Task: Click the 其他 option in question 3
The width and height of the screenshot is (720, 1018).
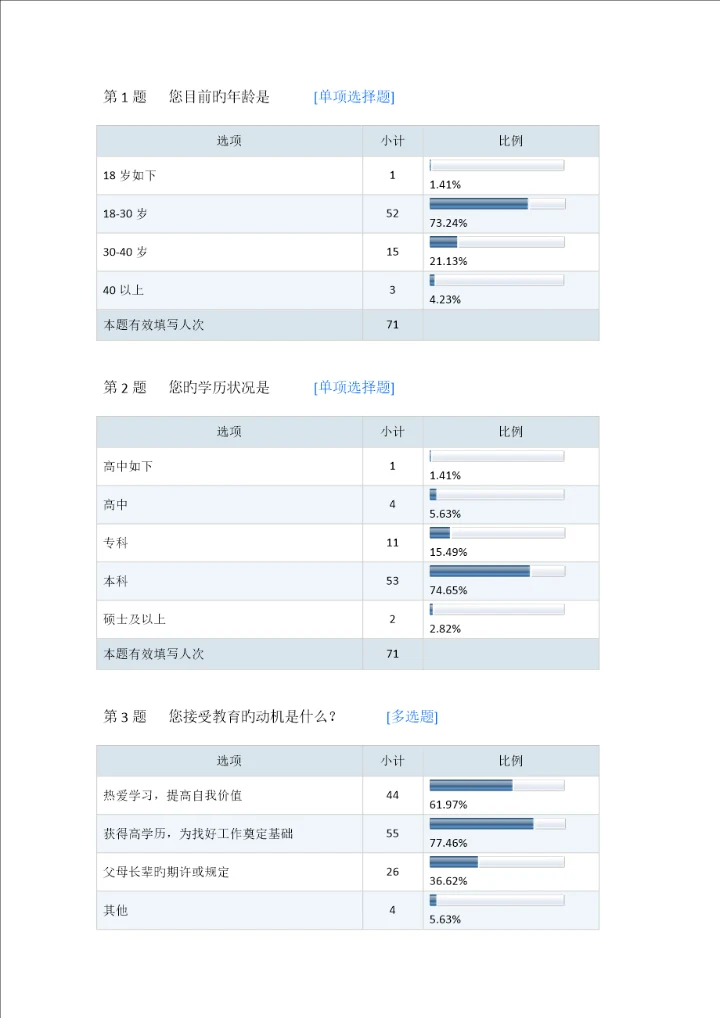Action: (x=116, y=911)
